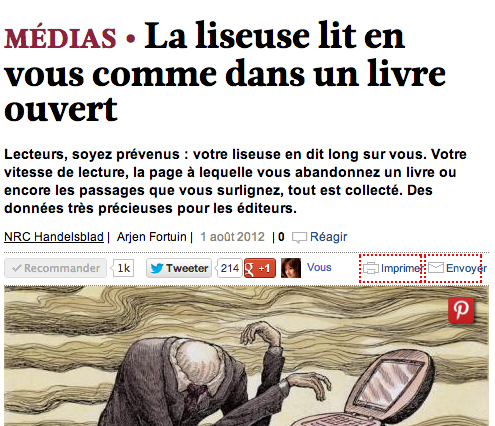This screenshot has height=426, width=495.
Task: Click the Google +1 button
Action: pyautogui.click(x=260, y=268)
